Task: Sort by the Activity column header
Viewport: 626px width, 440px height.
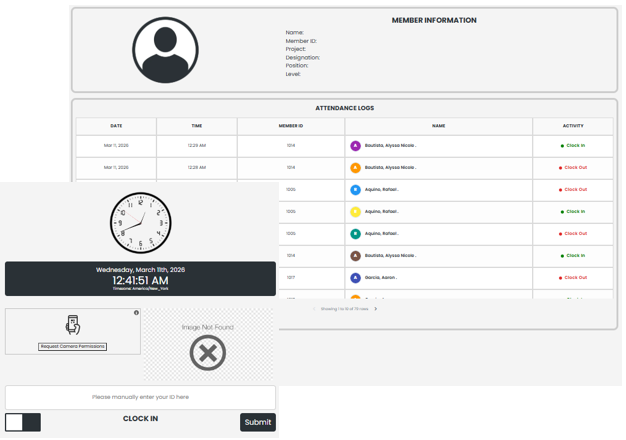Action: tap(573, 126)
